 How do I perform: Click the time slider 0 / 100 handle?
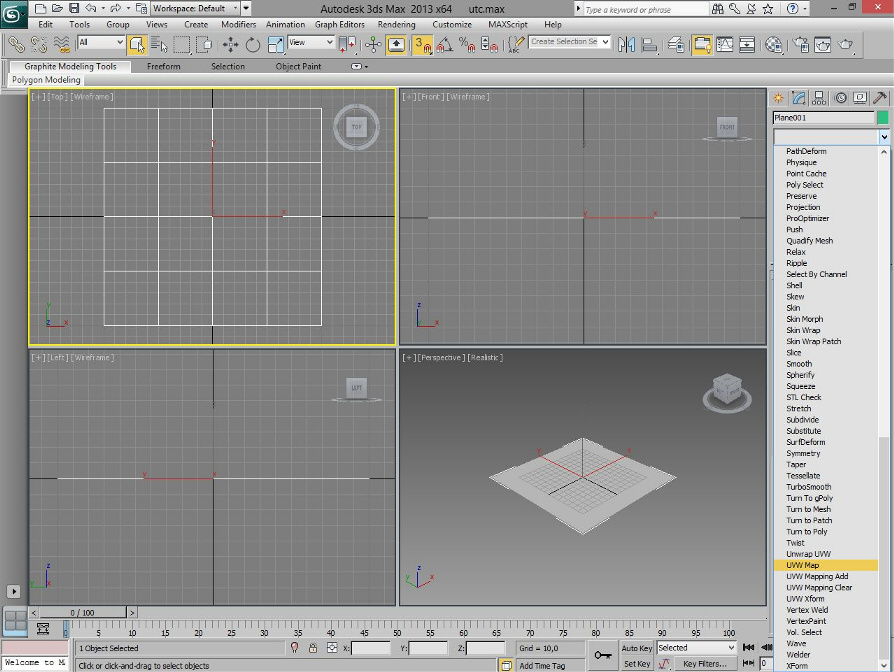click(x=83, y=613)
